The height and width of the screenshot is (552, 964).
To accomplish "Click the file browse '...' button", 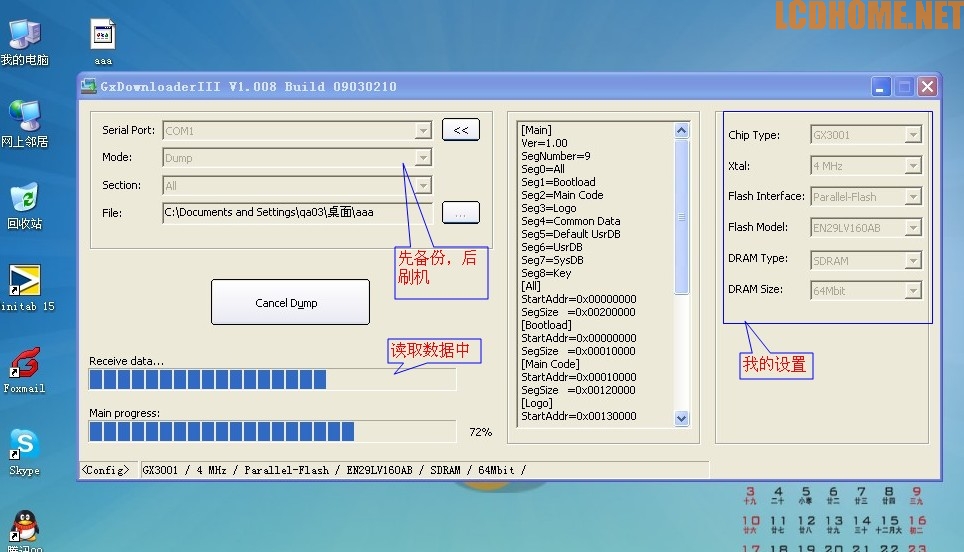I will point(460,213).
